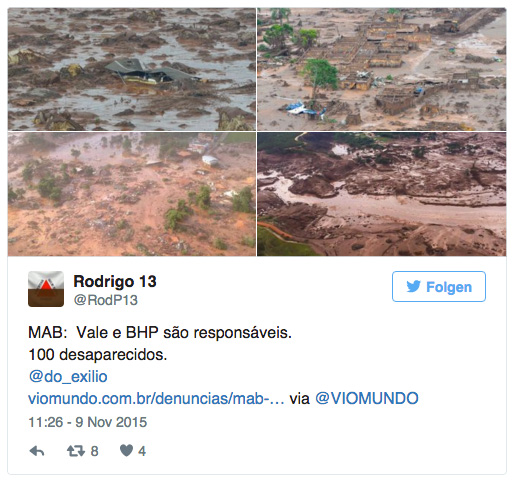Open the misty hillside mud photo

132,194
